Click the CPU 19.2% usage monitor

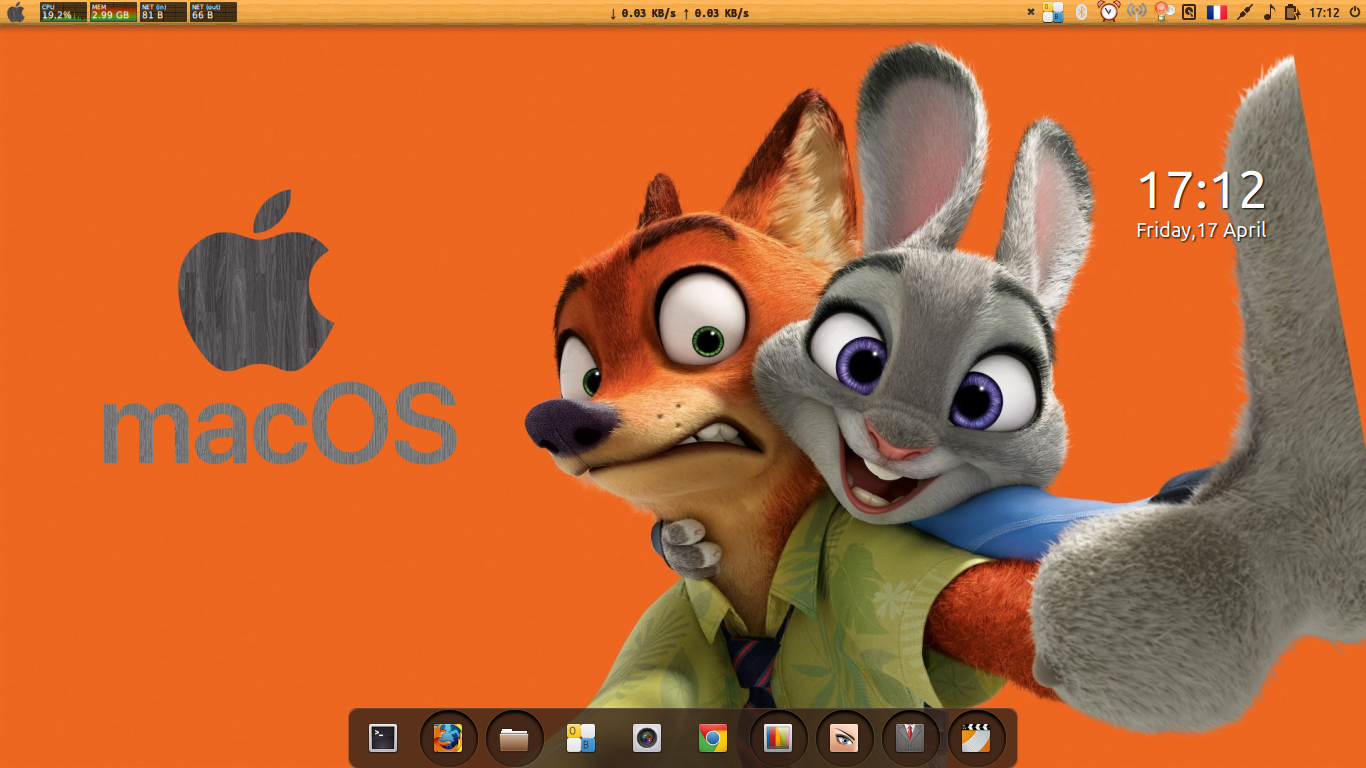tap(63, 12)
